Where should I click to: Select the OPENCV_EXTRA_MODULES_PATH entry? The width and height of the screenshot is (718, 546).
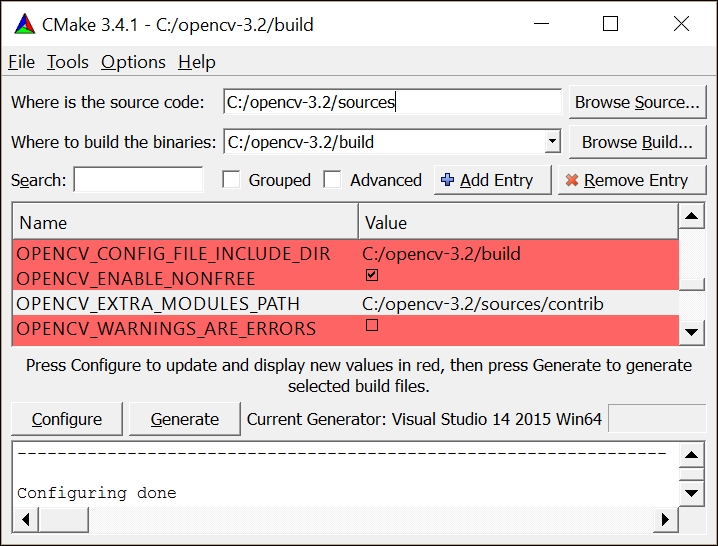[x=158, y=304]
